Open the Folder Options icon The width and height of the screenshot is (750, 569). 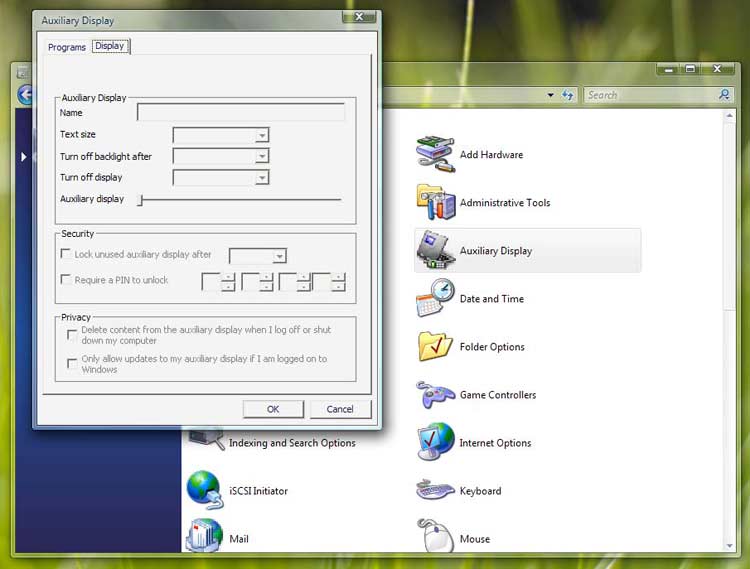pos(436,346)
